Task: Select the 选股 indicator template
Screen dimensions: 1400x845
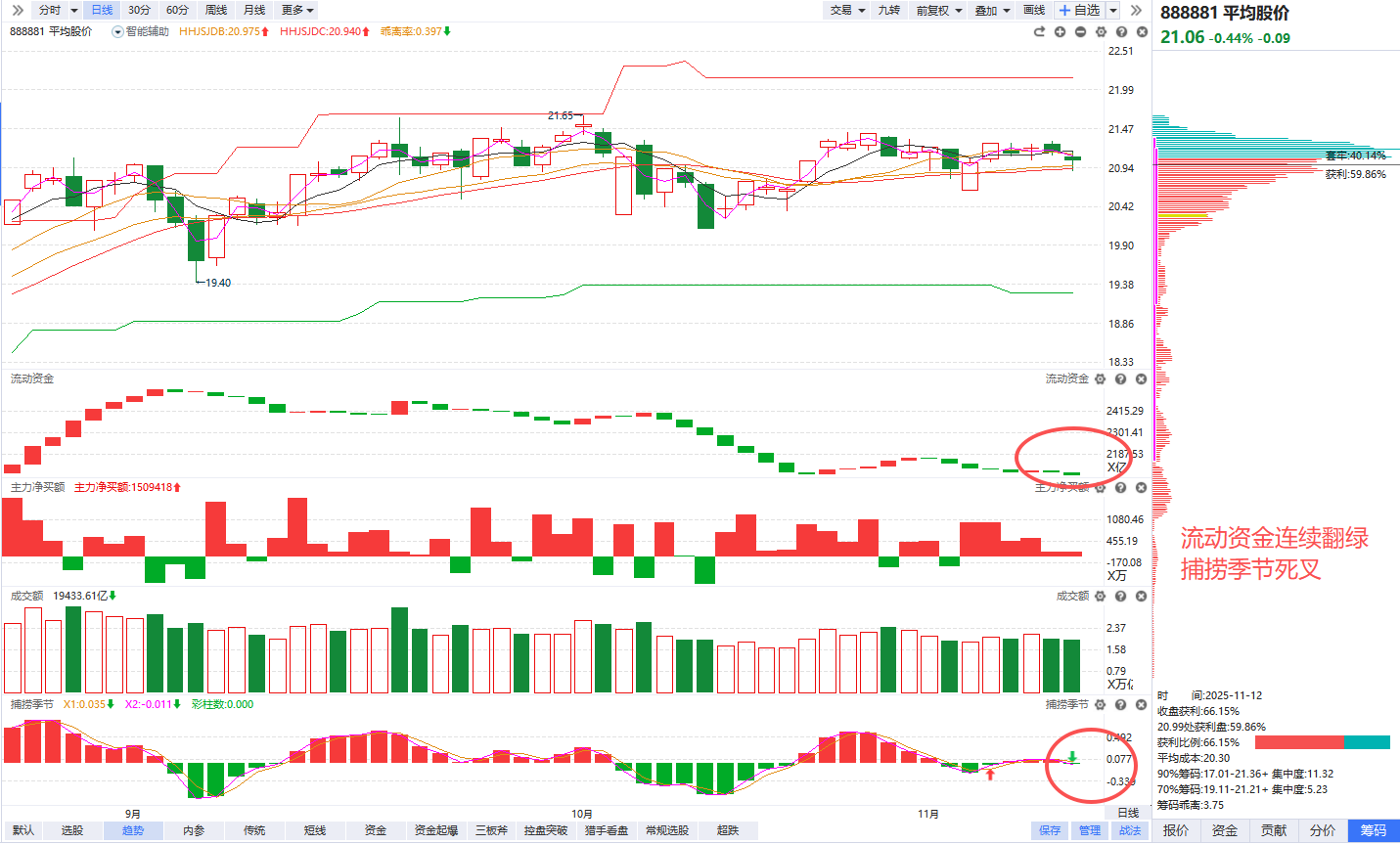Action: click(72, 830)
